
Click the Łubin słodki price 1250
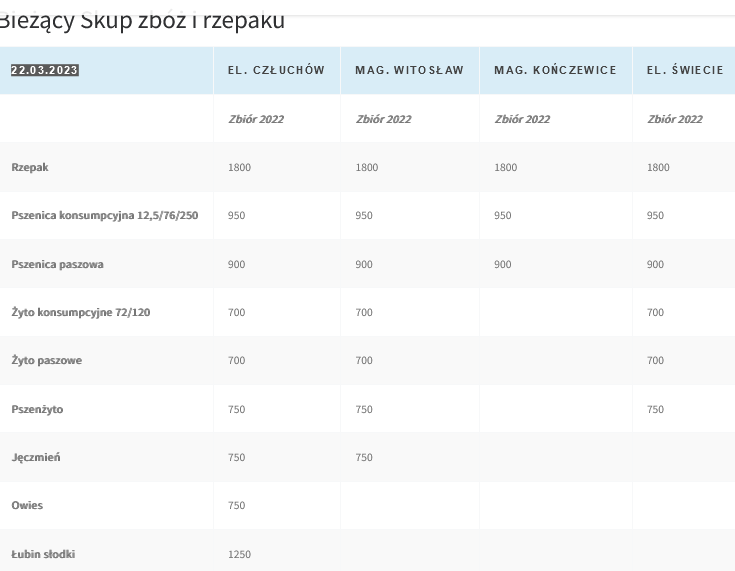tap(239, 554)
